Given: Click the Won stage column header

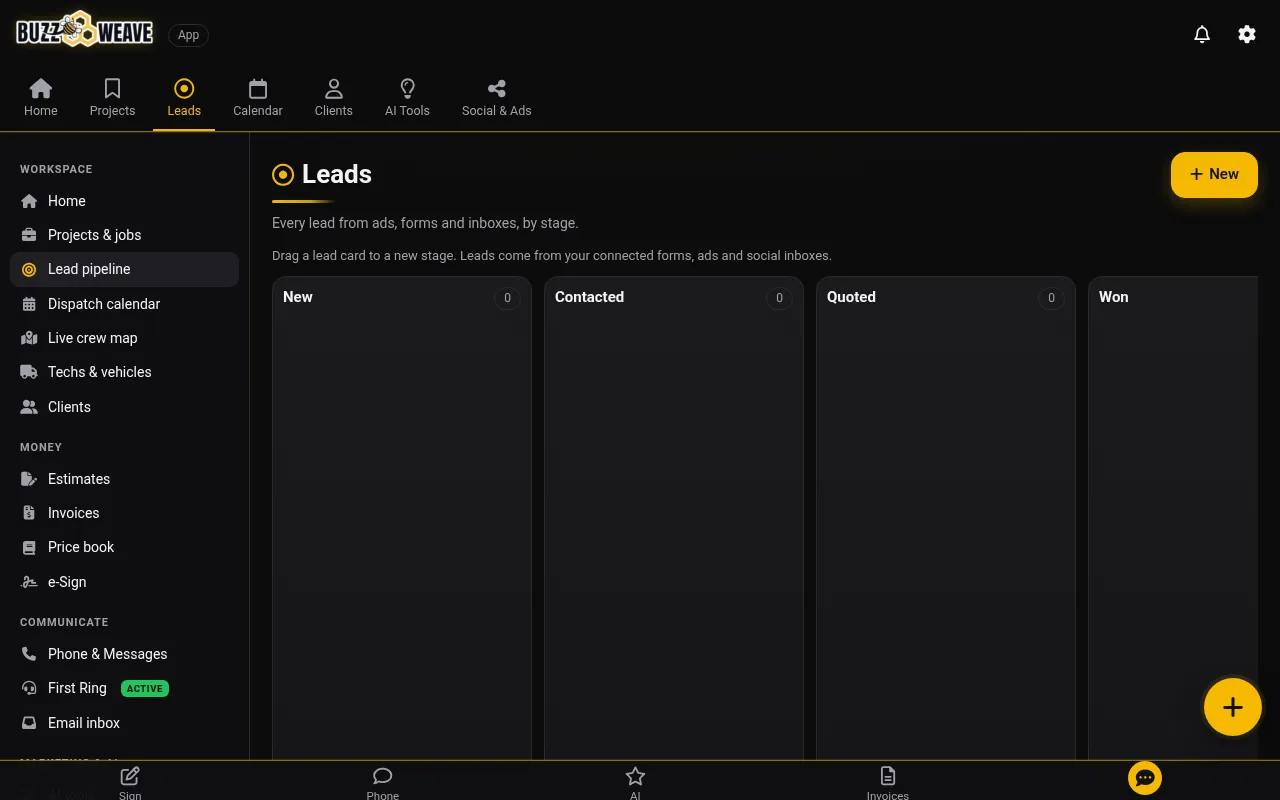Looking at the screenshot, I should [1113, 297].
